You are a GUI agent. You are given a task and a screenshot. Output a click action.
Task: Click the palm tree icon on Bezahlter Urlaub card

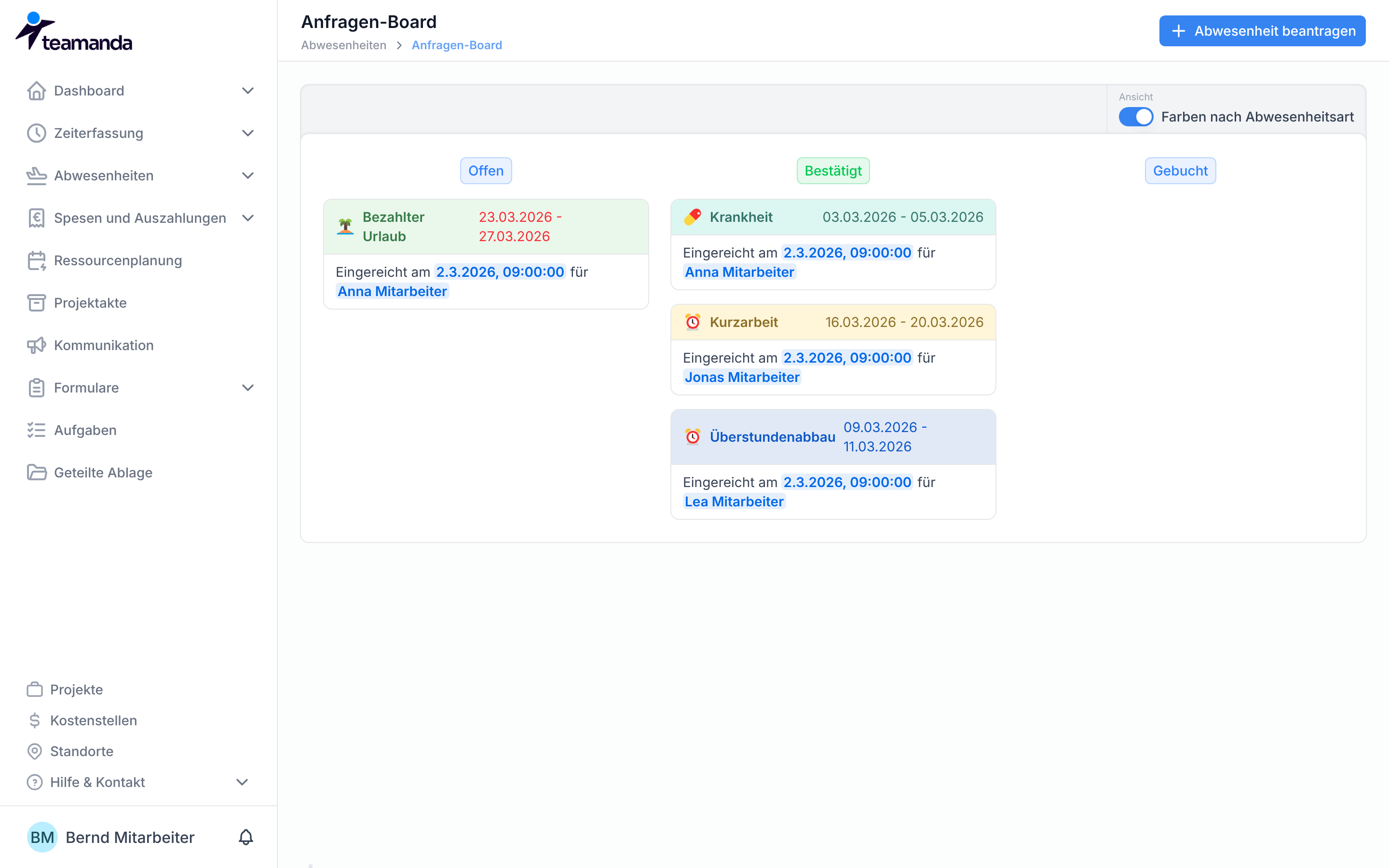(345, 227)
